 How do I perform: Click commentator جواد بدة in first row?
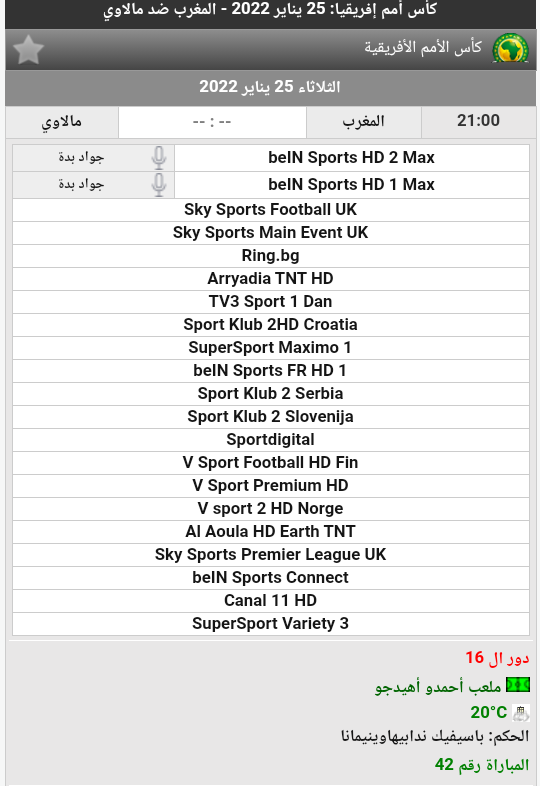(x=81, y=157)
